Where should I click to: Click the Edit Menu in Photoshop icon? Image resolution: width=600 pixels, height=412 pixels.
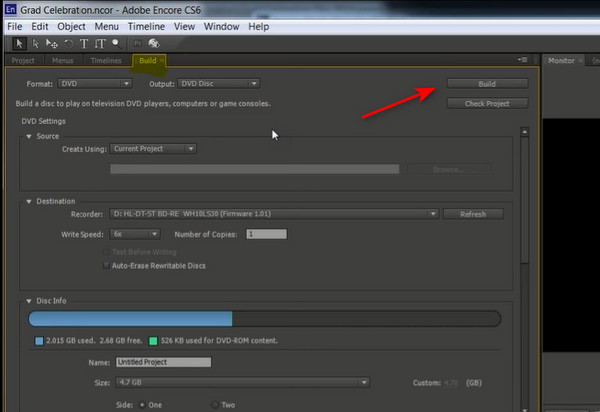(138, 44)
